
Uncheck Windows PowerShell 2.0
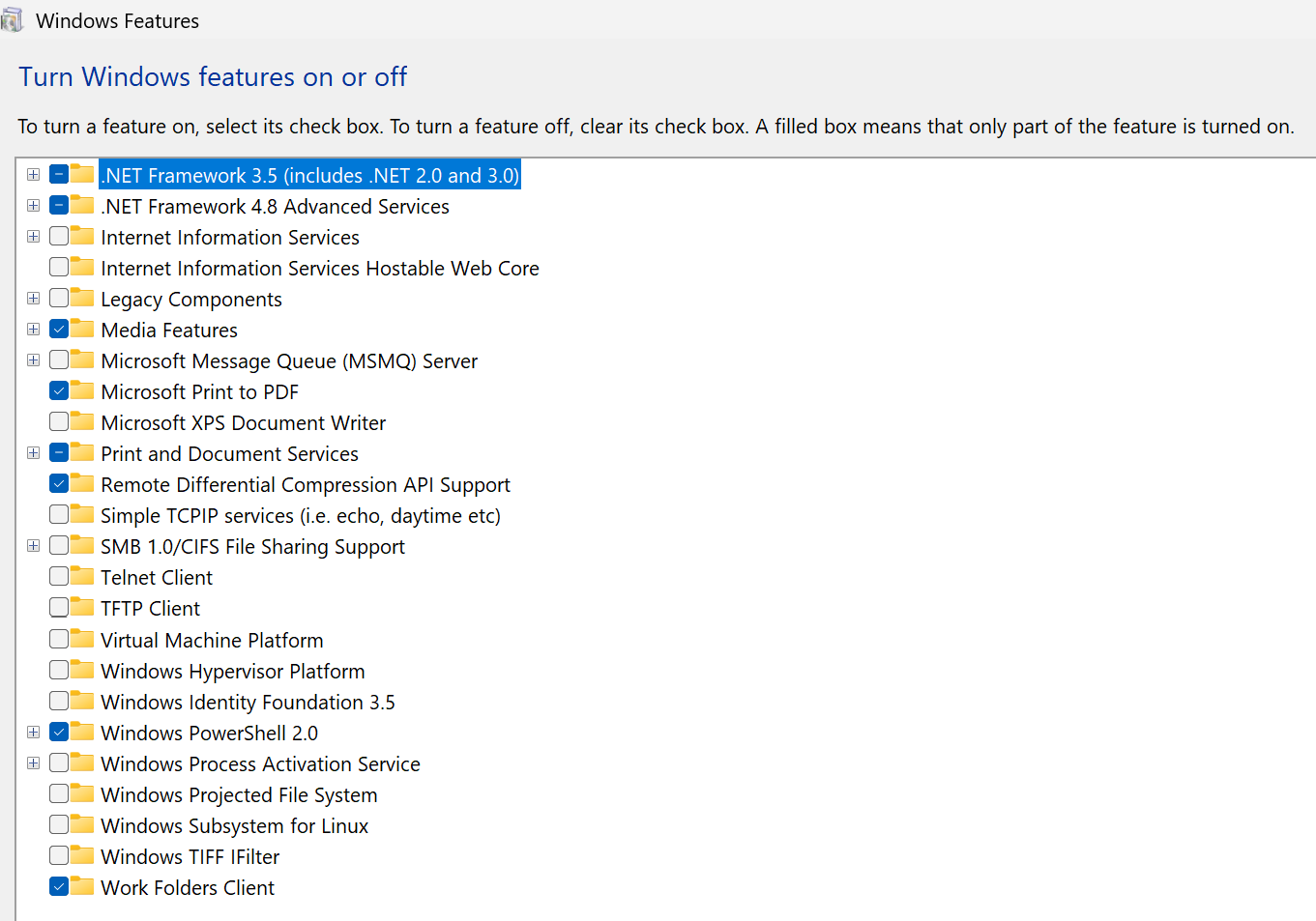coord(60,732)
